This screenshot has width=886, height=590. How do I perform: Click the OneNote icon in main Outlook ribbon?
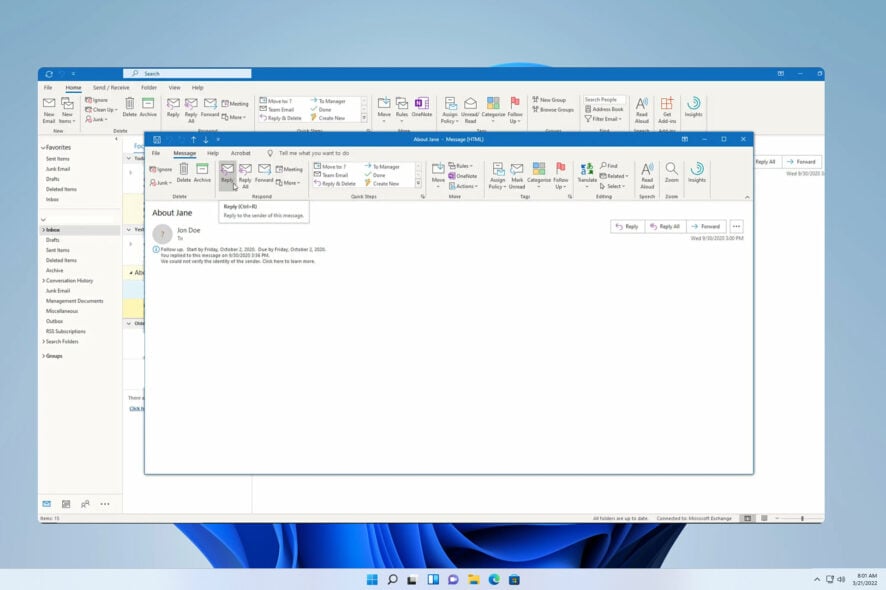422,107
